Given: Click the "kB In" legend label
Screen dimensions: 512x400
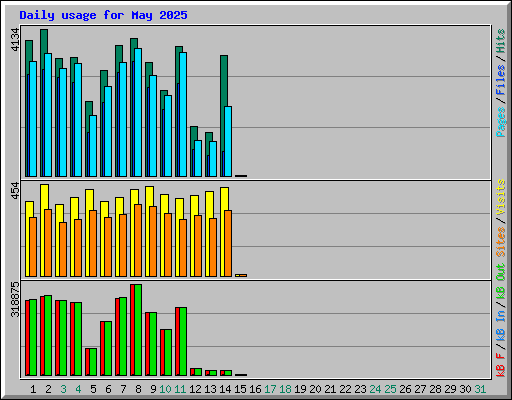Looking at the screenshot, I should click(501, 325).
